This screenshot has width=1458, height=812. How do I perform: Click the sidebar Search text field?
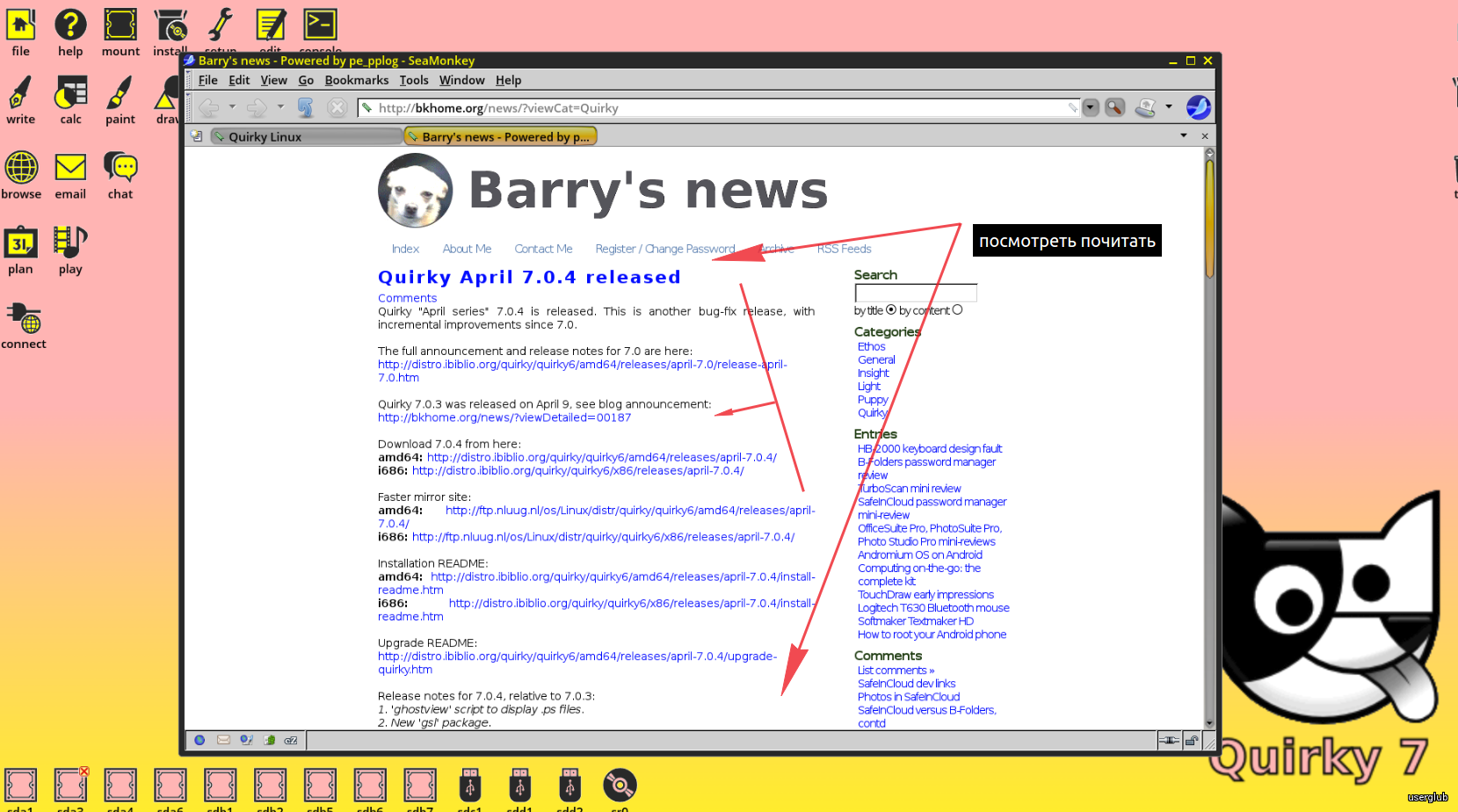click(916, 293)
